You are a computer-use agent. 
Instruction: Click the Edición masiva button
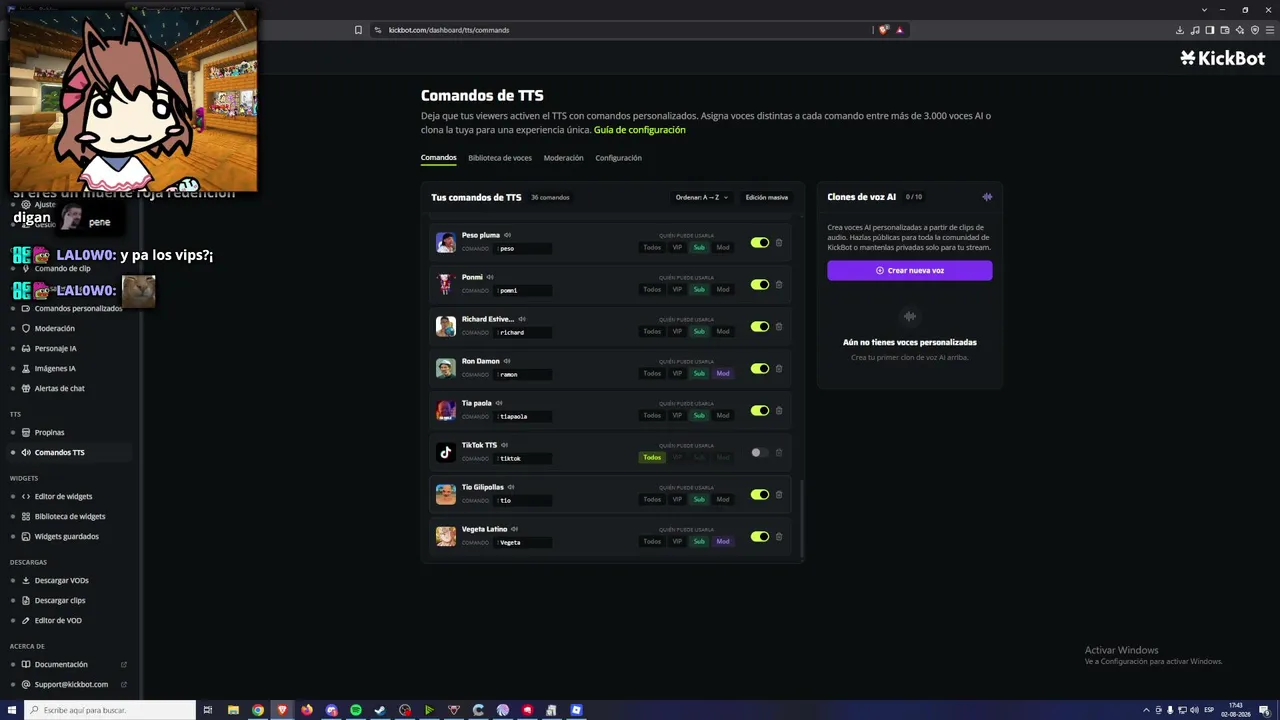(767, 197)
